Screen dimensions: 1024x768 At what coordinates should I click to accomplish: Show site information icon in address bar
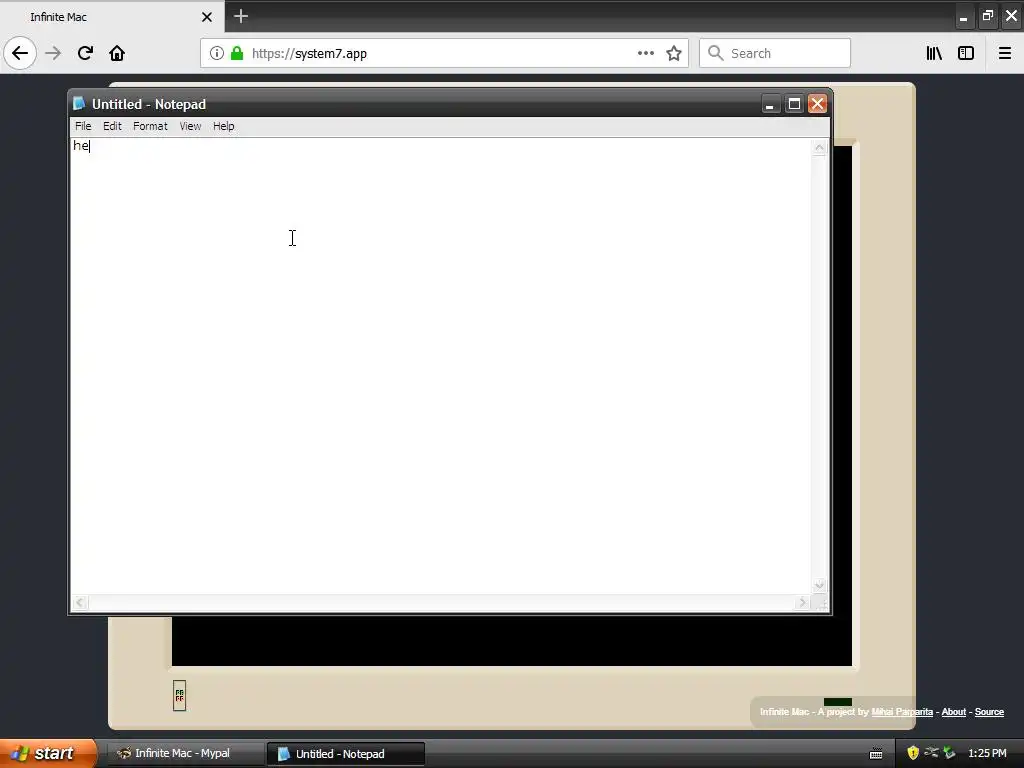[x=216, y=53]
